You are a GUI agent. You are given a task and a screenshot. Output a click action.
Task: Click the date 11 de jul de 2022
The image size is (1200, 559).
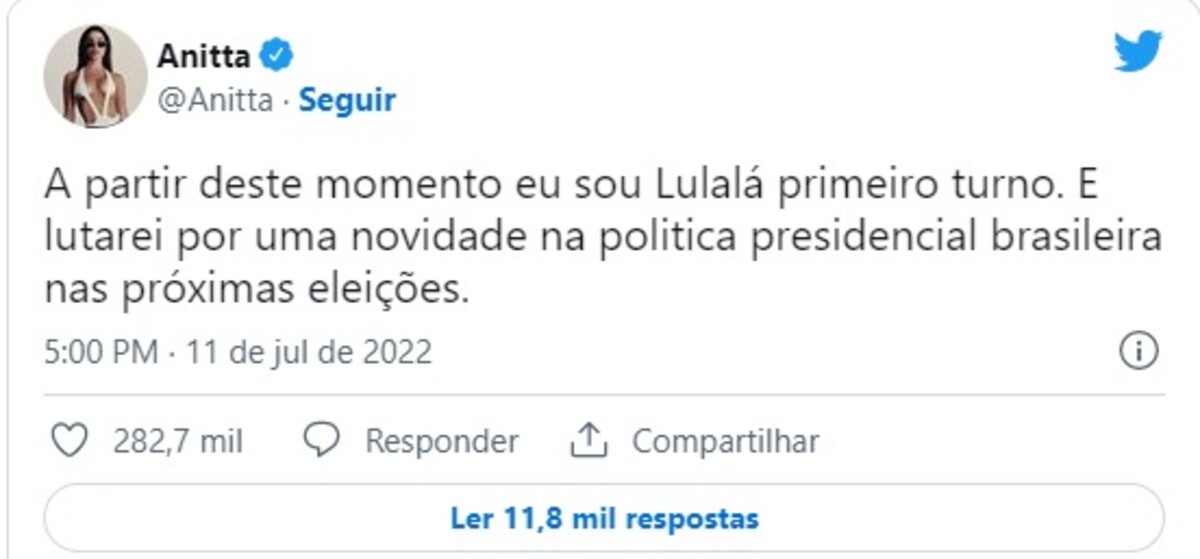[x=304, y=353]
